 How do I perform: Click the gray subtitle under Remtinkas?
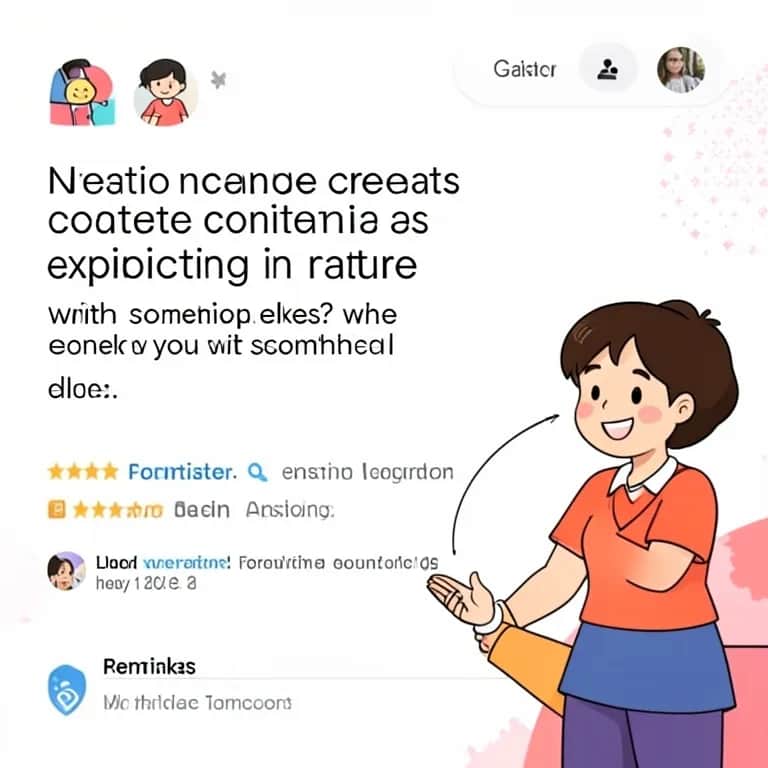[x=197, y=703]
